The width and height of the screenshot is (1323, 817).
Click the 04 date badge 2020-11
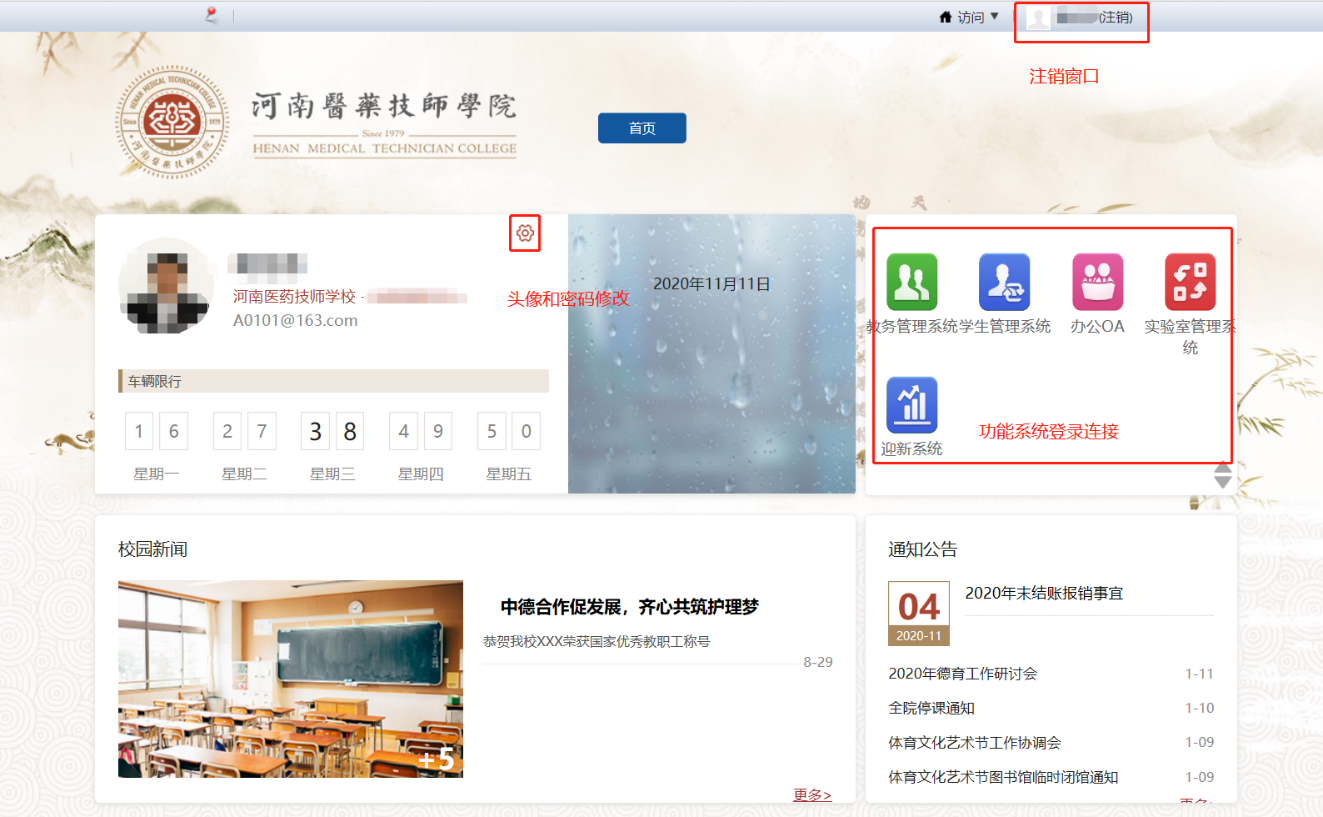pyautogui.click(x=918, y=614)
